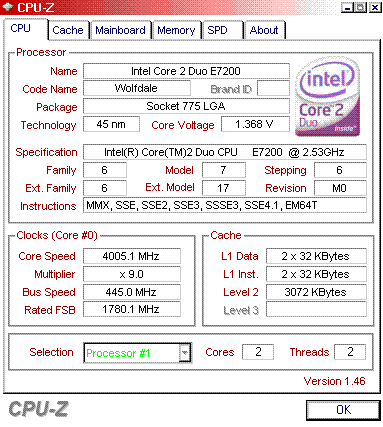383x427 pixels.
Task: Click the Core Voltage value field
Action: click(x=255, y=124)
